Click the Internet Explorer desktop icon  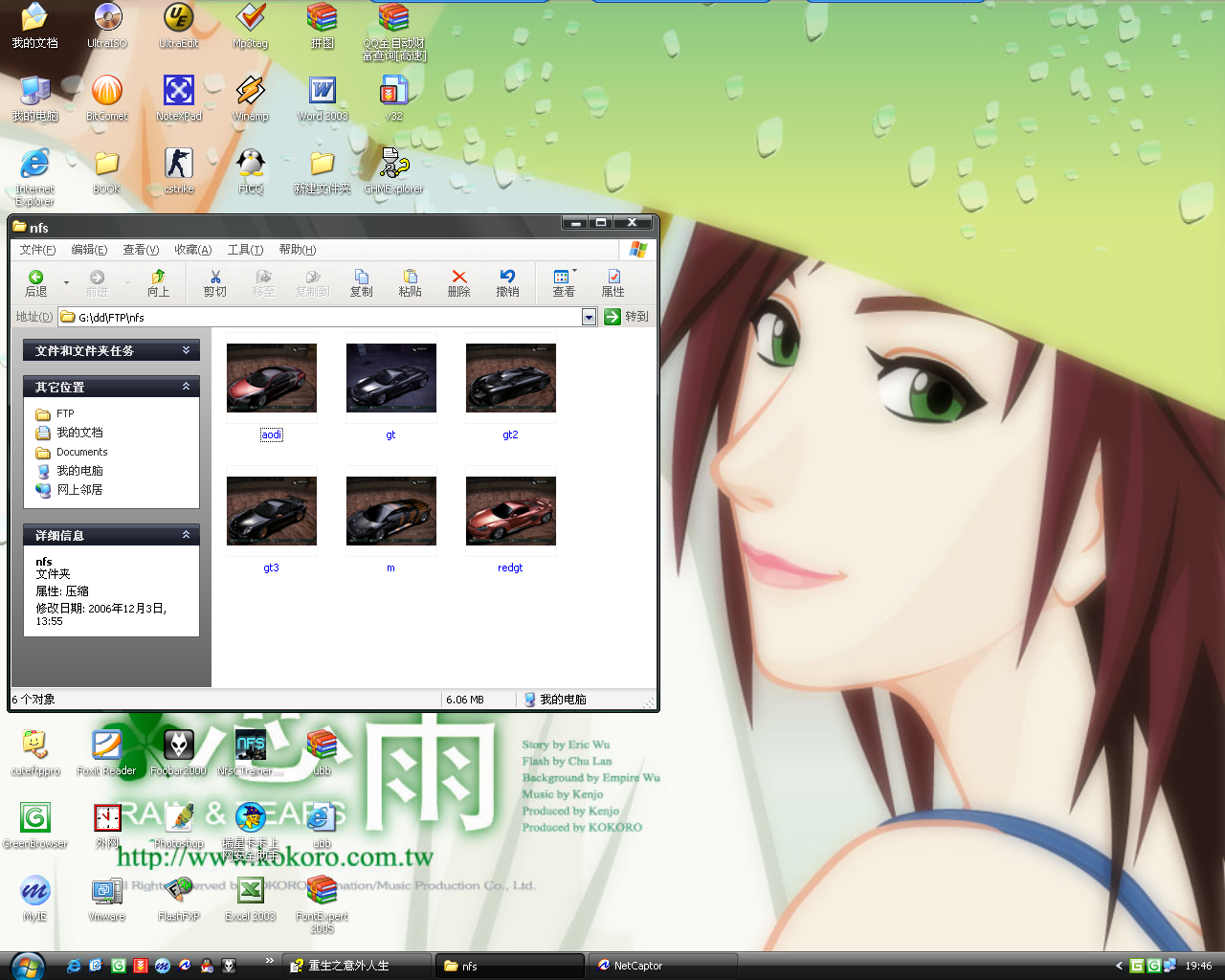[34, 177]
